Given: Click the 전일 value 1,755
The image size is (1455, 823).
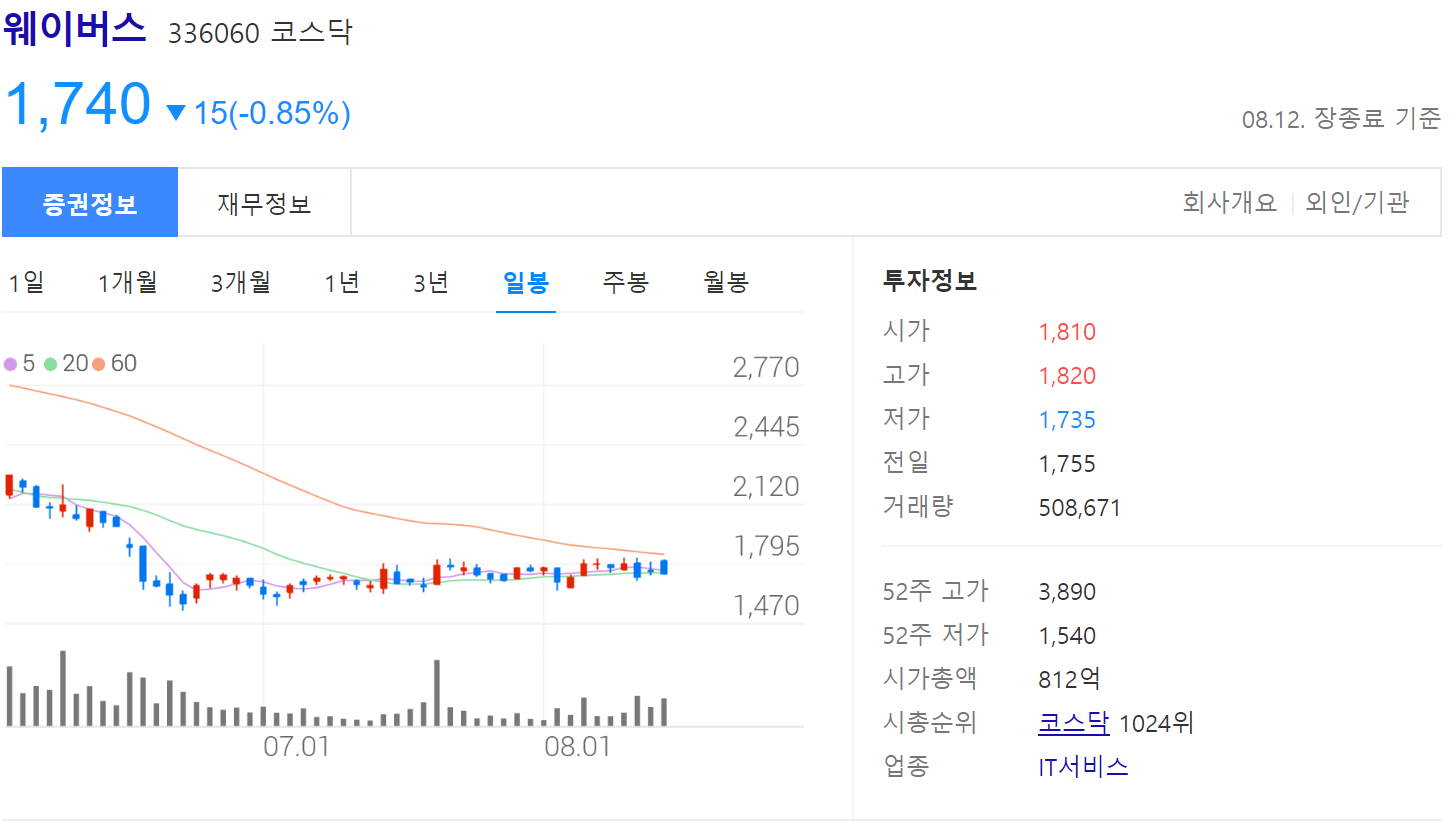Looking at the screenshot, I should click(1067, 464).
